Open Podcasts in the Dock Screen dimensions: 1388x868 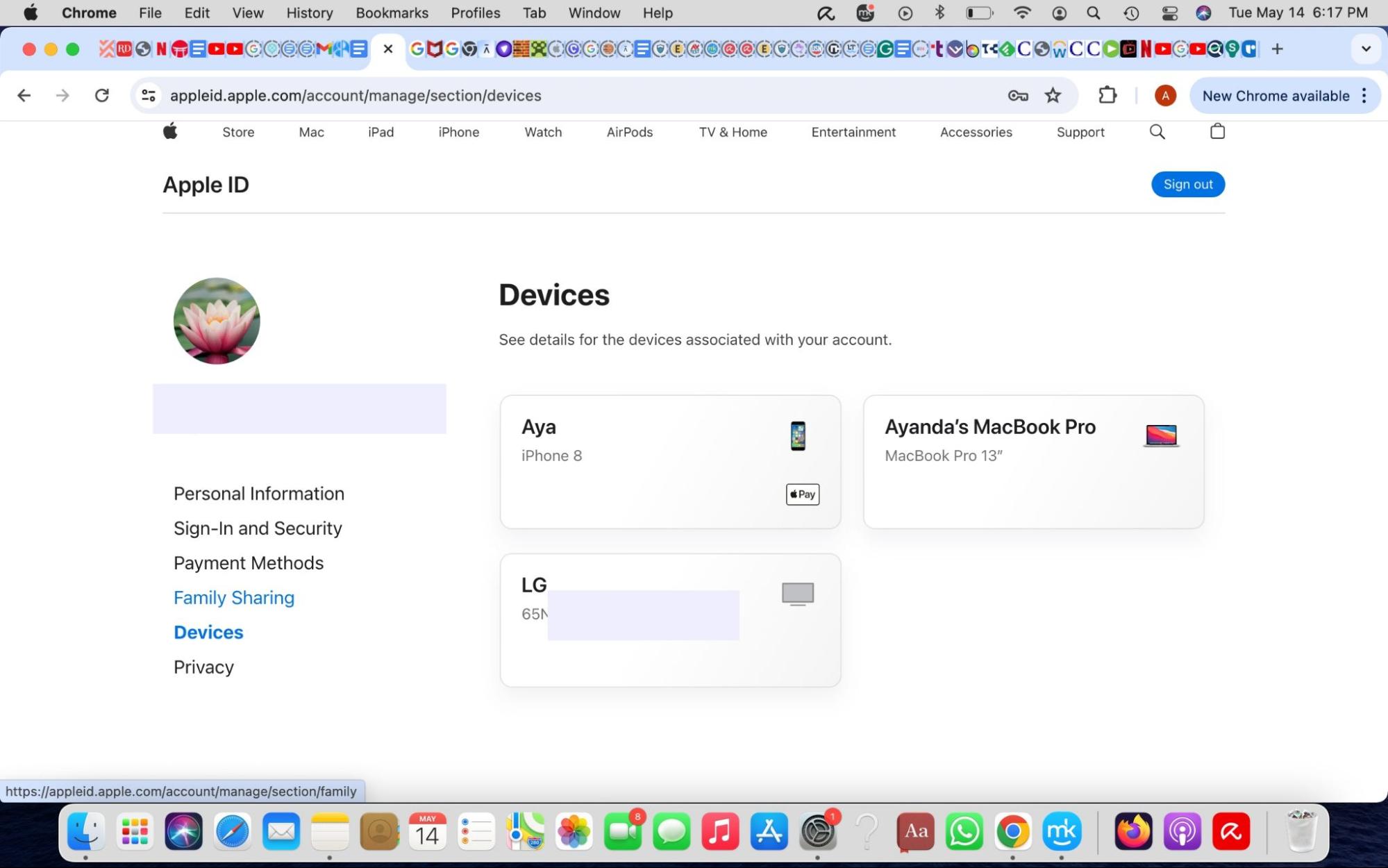pos(1182,831)
